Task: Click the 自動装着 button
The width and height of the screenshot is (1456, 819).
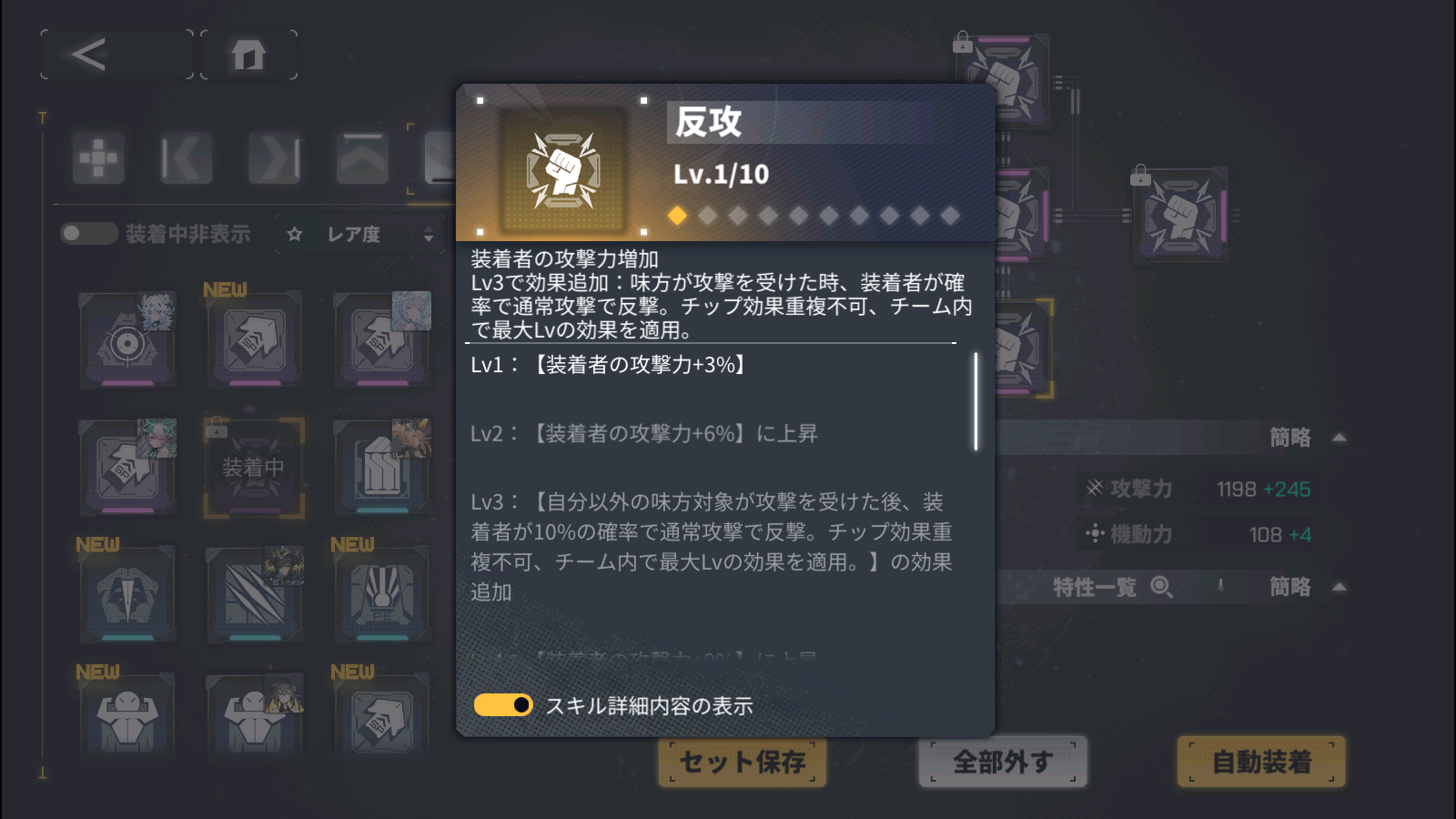Action: click(1261, 762)
